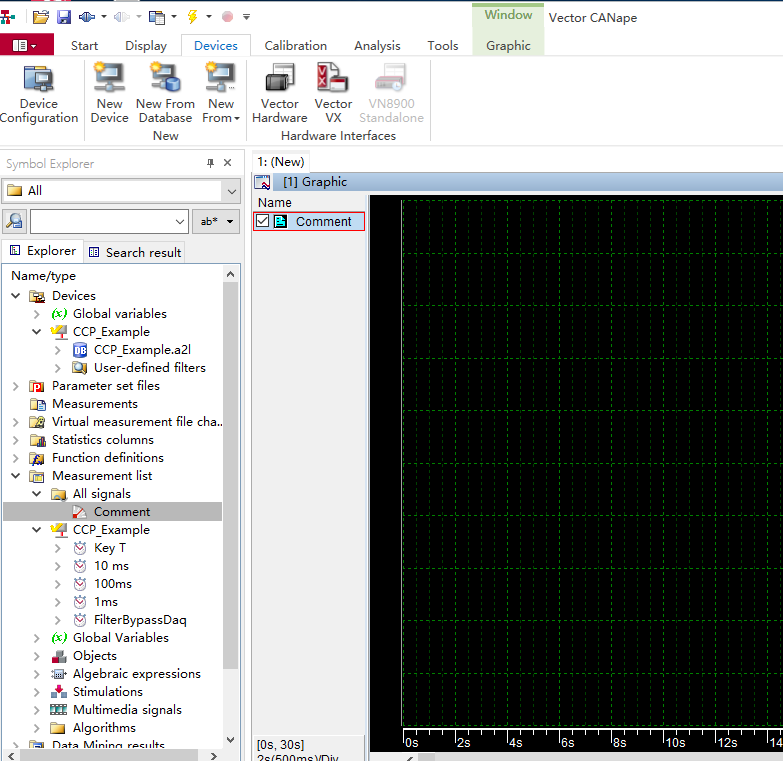Open Vector Hardware interfaces
783x761 pixels.
click(x=280, y=94)
